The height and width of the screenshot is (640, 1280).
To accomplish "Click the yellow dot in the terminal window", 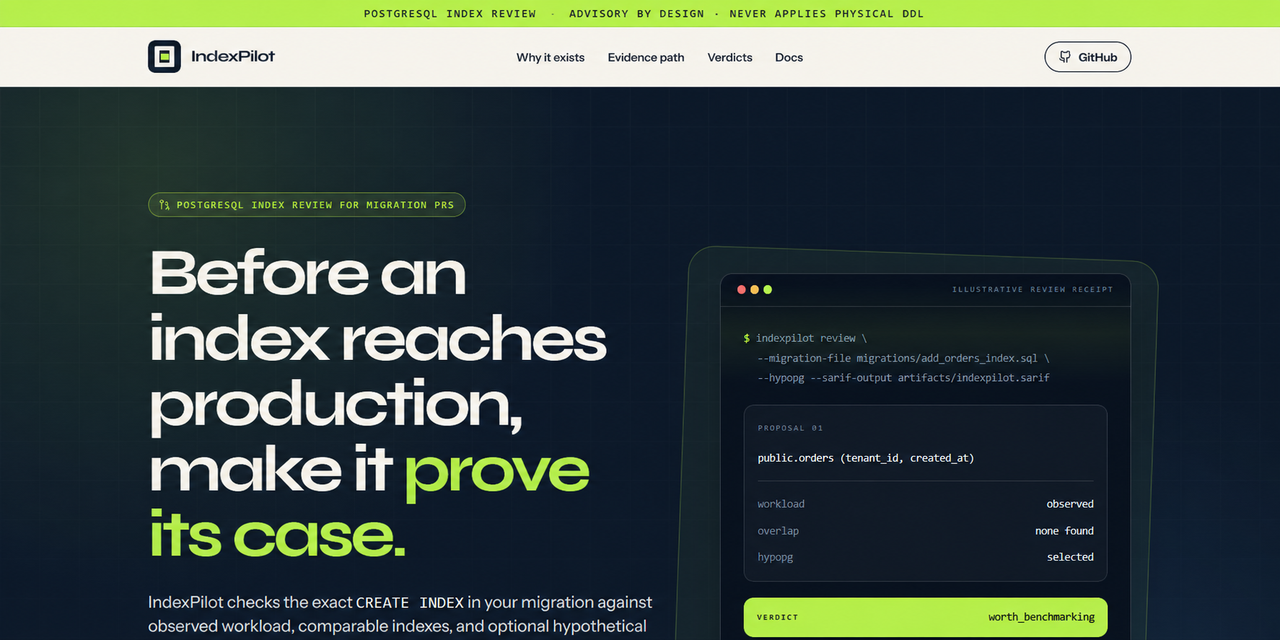I will point(755,290).
